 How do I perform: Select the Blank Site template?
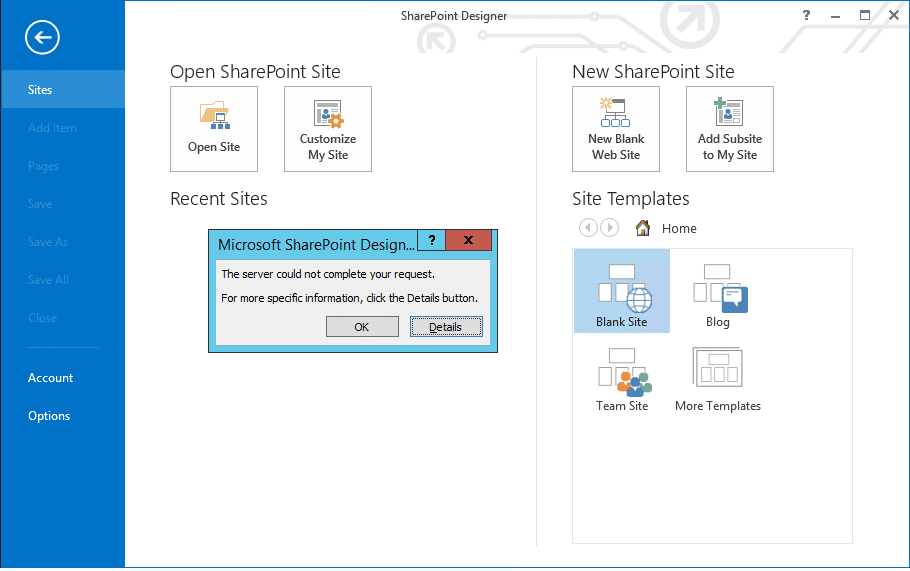tap(622, 291)
